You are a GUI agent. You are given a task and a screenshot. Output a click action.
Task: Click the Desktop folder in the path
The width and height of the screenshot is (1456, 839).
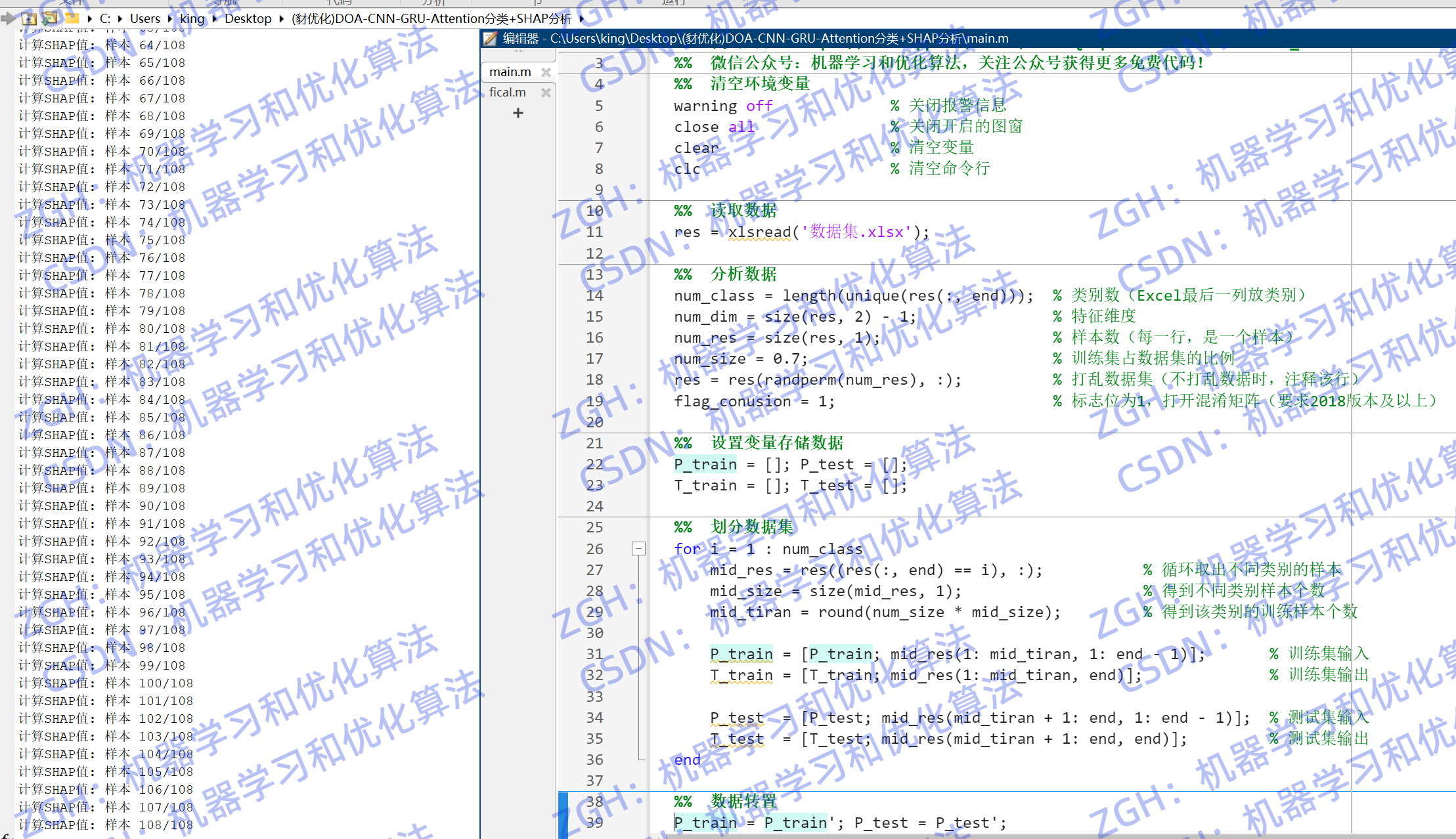tap(248, 19)
